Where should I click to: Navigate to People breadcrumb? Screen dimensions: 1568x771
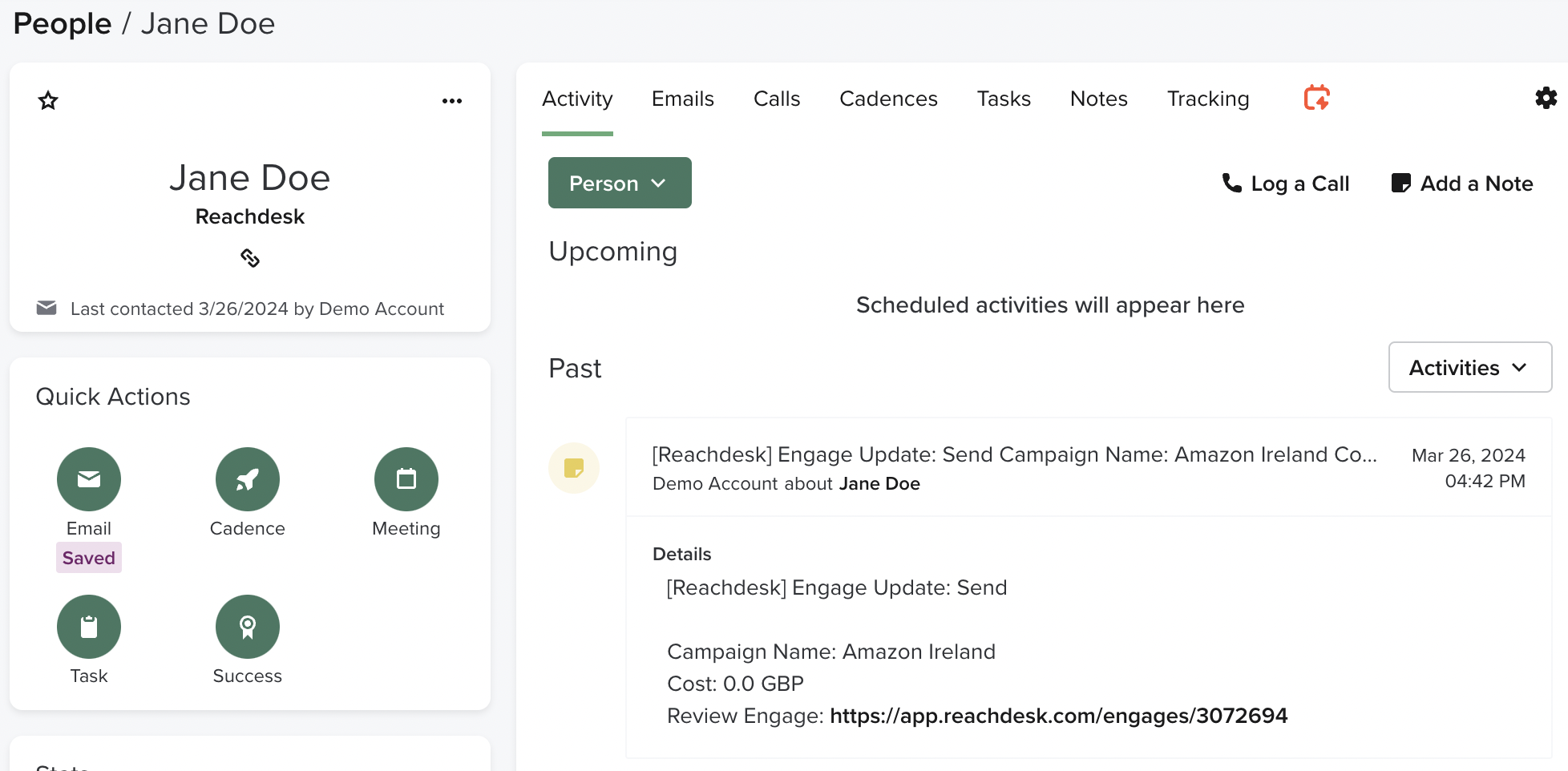point(63,24)
